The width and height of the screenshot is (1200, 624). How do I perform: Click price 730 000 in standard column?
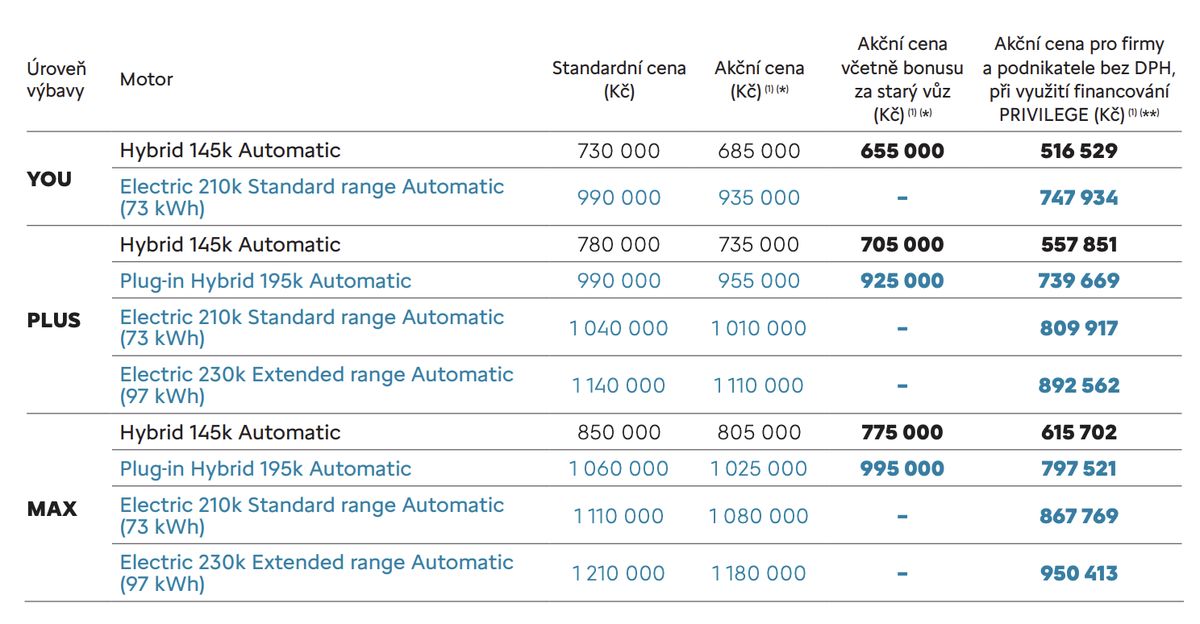point(619,151)
